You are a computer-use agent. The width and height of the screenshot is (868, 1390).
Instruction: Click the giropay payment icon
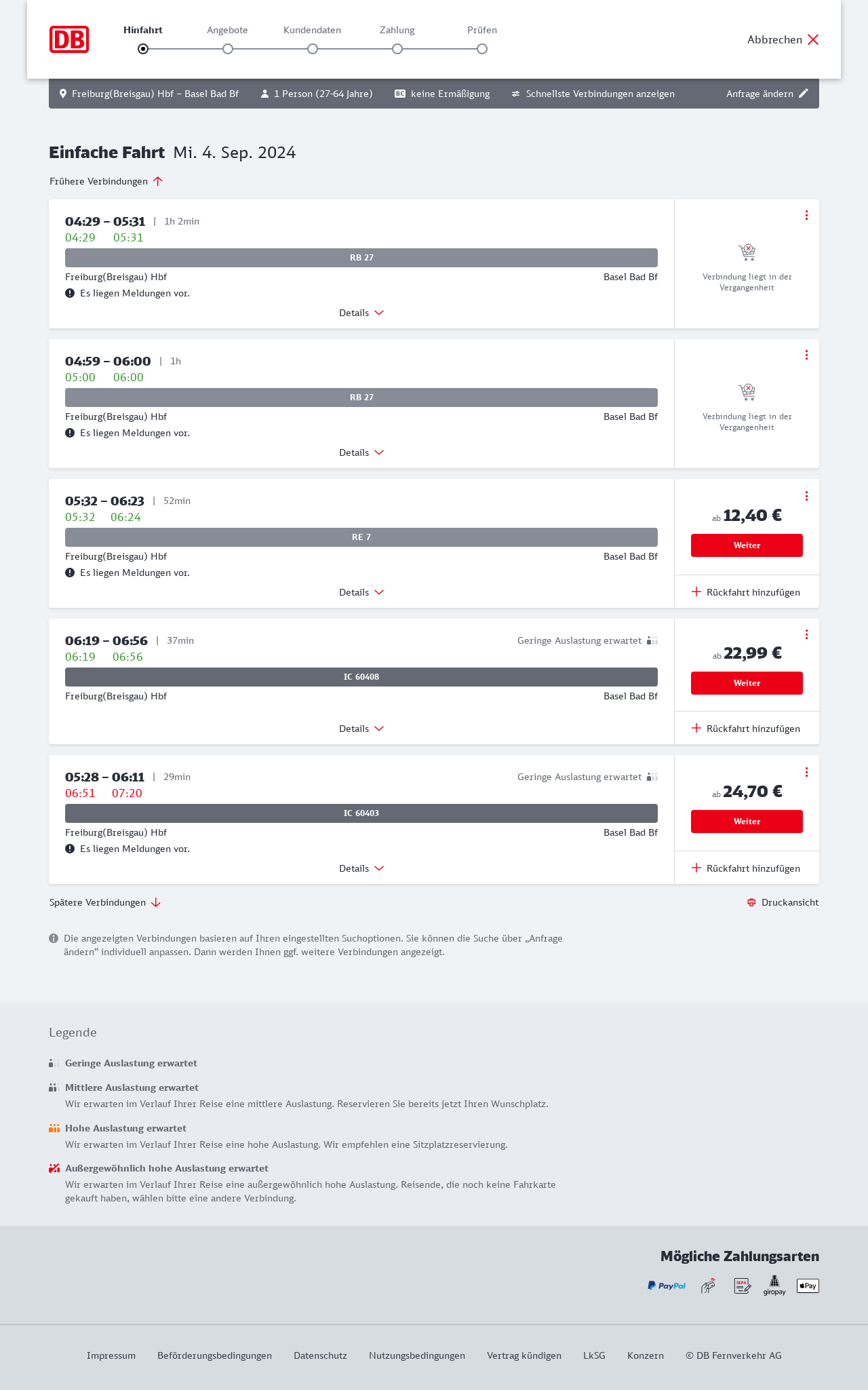[774, 1286]
